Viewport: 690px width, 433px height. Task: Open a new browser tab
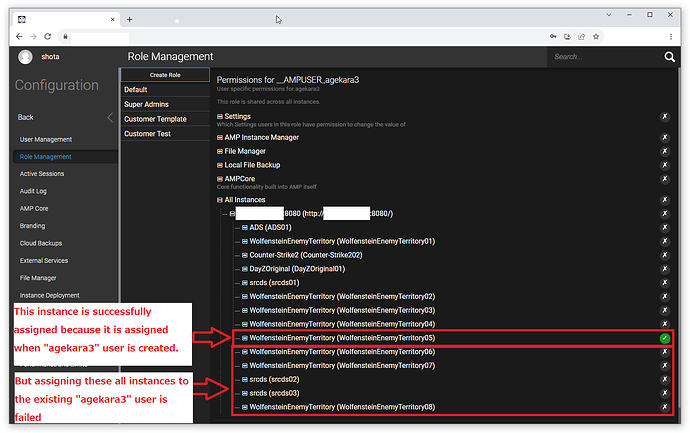click(x=129, y=19)
